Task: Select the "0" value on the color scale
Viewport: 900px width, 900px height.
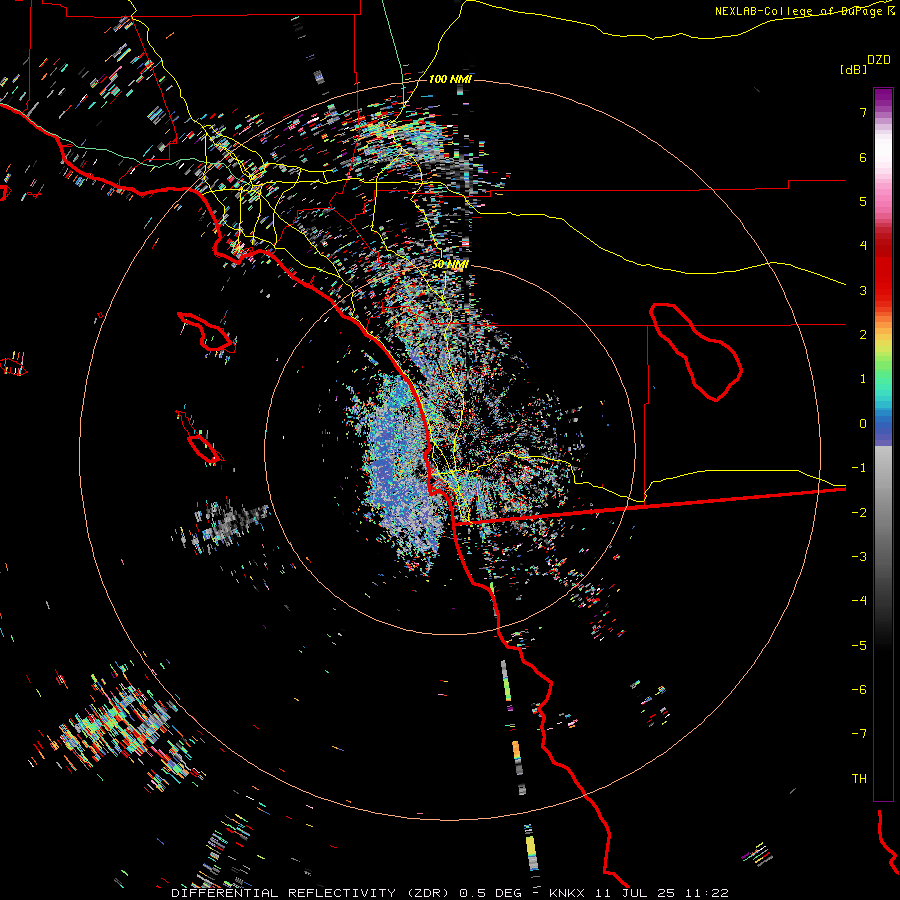Action: (x=863, y=424)
